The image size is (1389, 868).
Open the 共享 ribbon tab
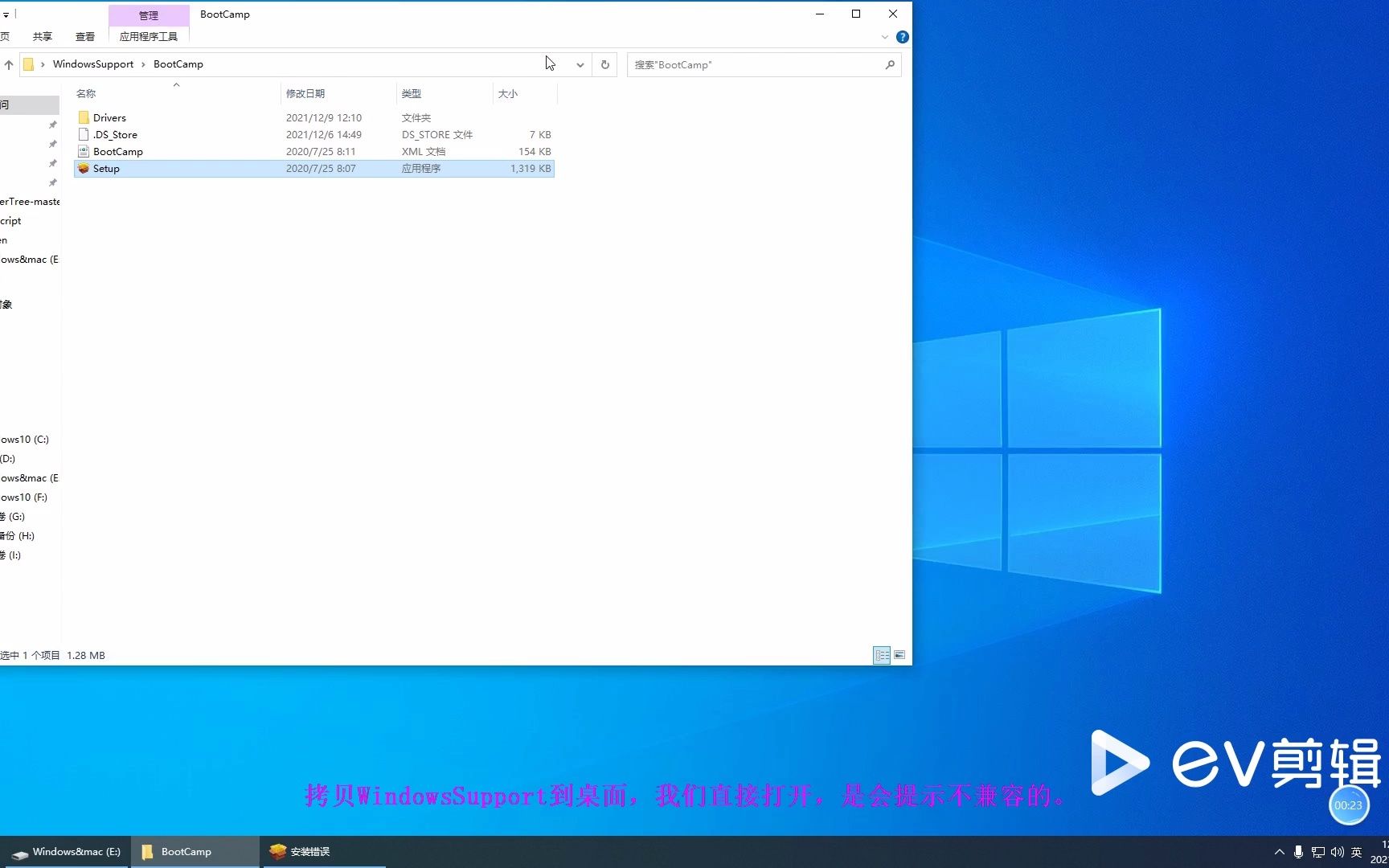click(43, 37)
